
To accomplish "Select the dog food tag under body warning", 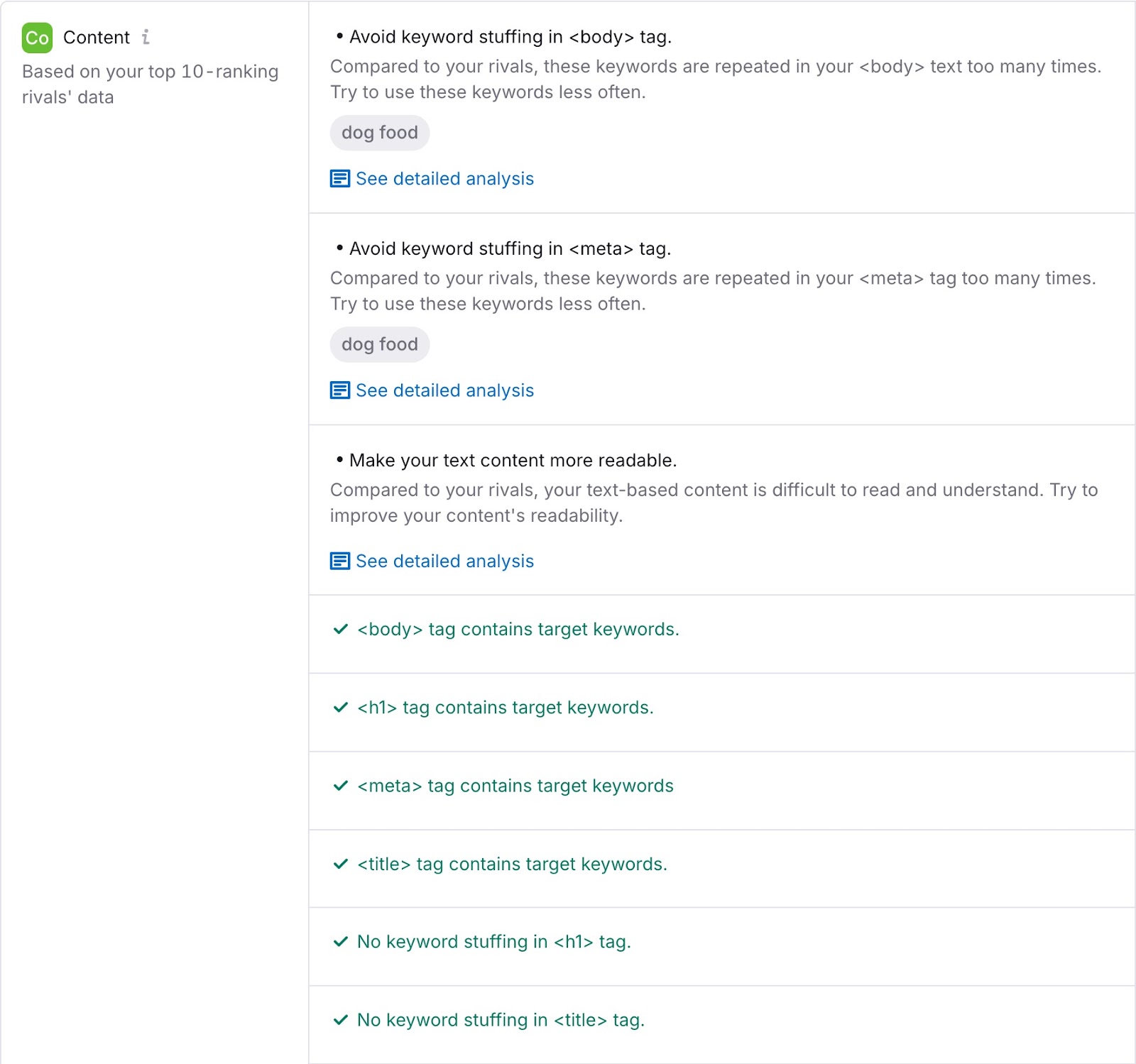I will pos(380,133).
